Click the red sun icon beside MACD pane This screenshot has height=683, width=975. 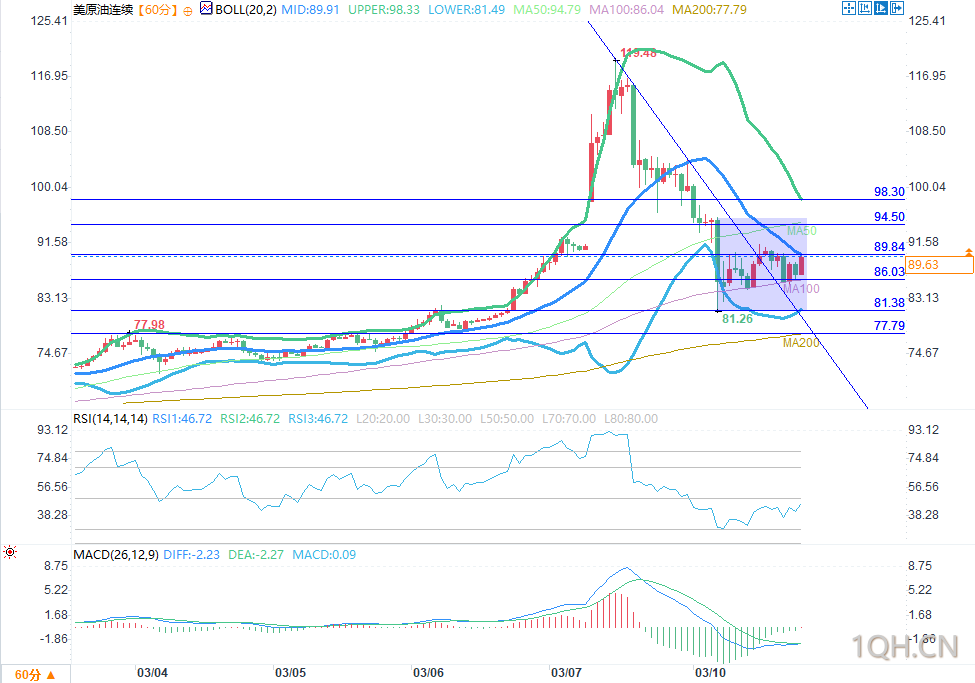(9, 552)
